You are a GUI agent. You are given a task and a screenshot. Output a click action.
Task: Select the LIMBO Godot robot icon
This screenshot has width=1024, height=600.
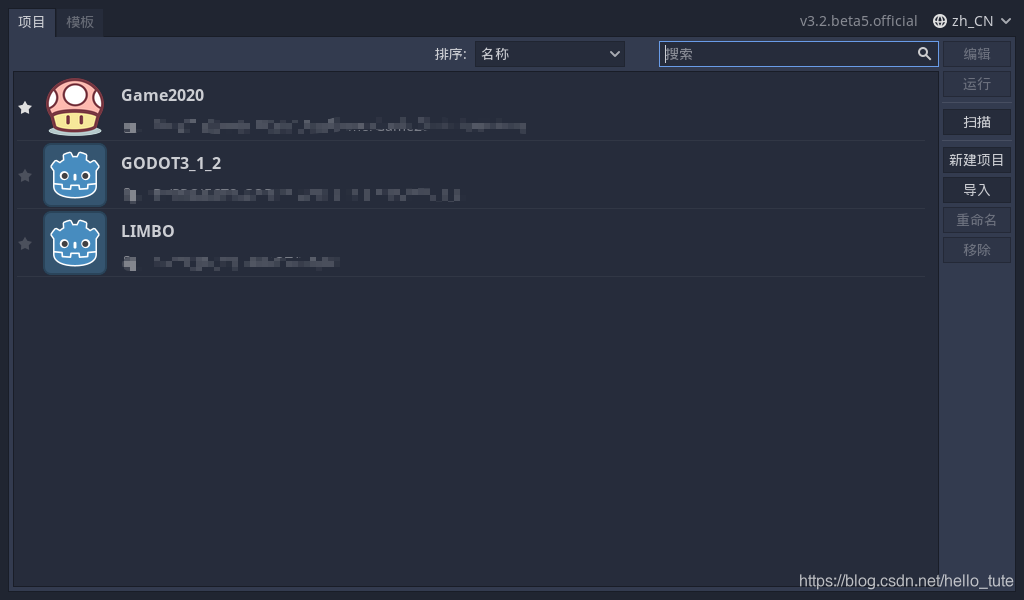(75, 243)
